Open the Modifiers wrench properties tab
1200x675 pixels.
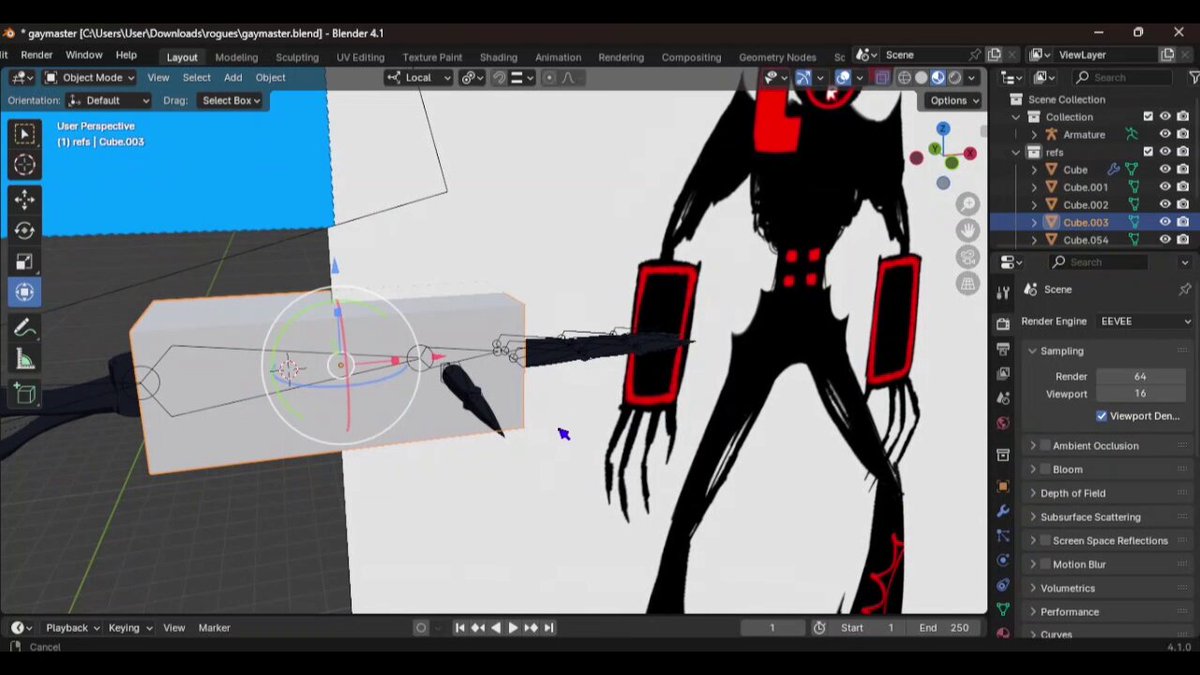1003,511
